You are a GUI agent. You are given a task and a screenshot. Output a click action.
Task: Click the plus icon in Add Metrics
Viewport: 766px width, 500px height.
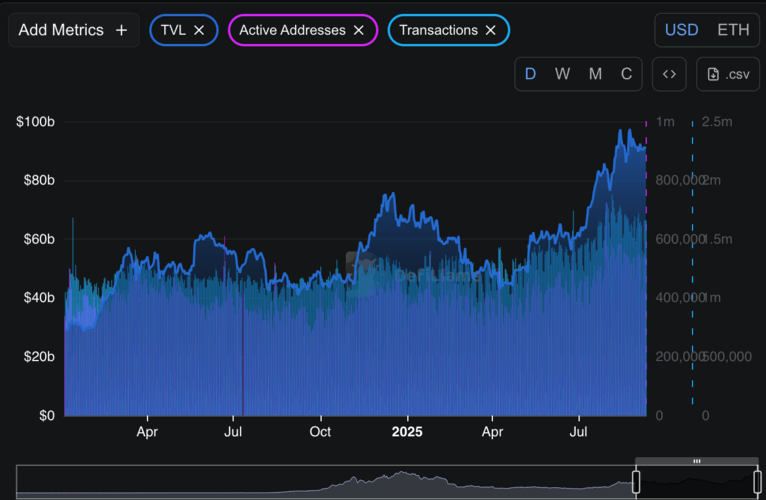[x=121, y=30]
